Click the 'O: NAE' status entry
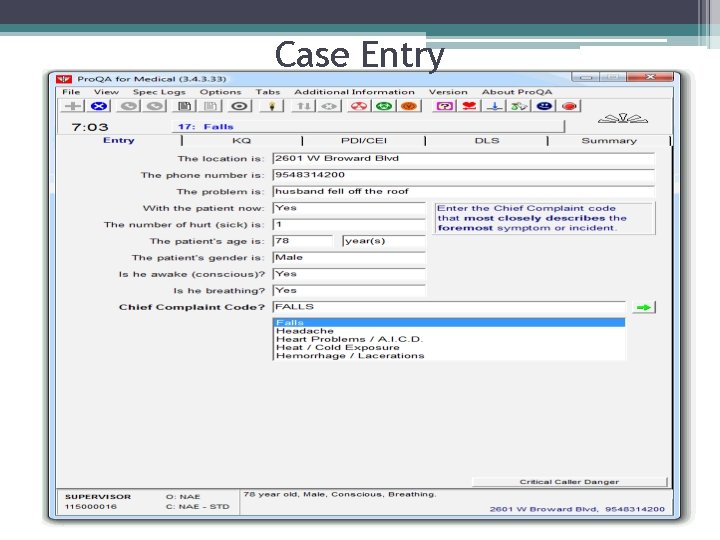This screenshot has height=540, width=720. pyautogui.click(x=183, y=496)
